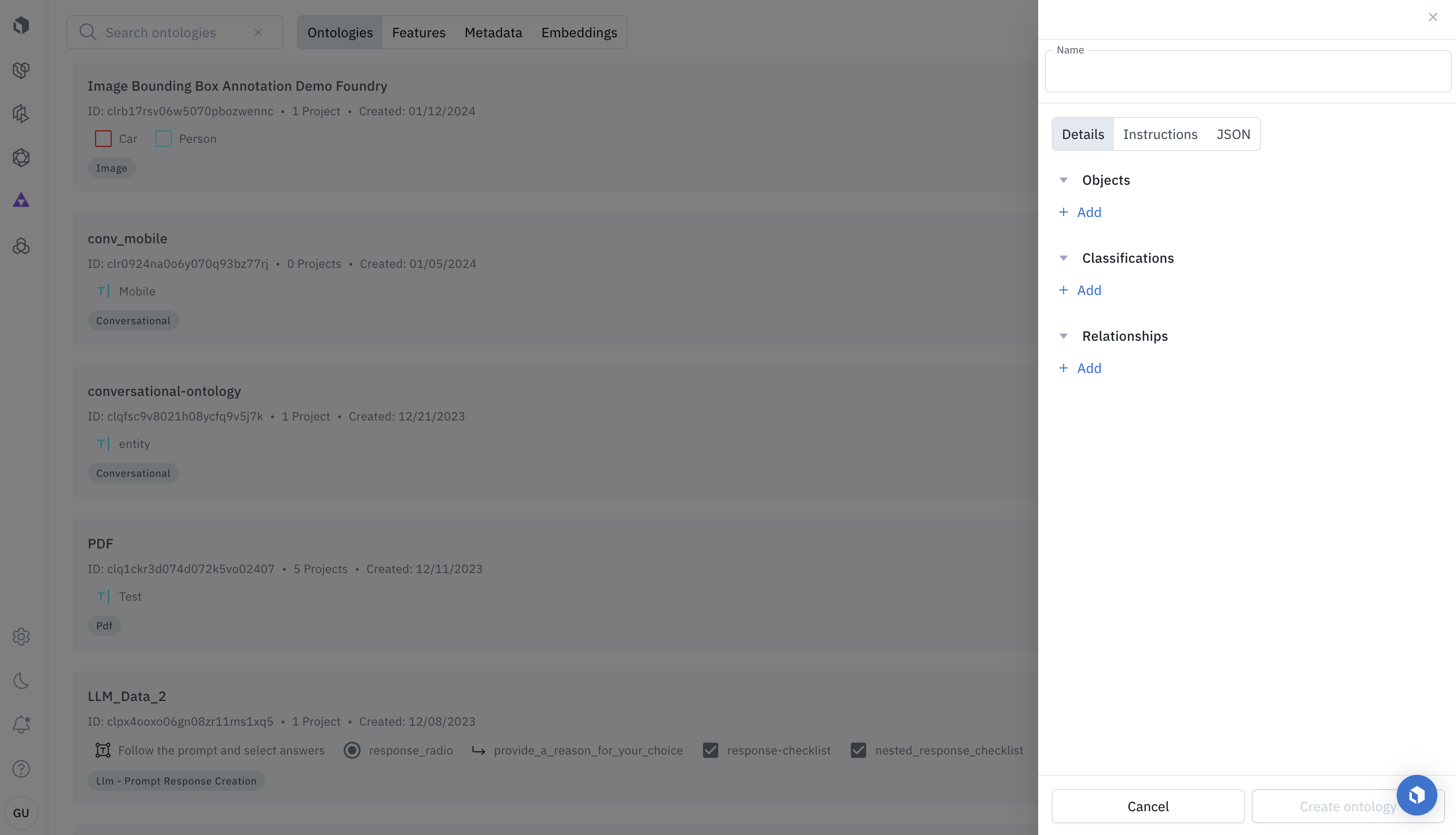1456x835 pixels.
Task: Open the help question mark icon
Action: click(x=21, y=769)
